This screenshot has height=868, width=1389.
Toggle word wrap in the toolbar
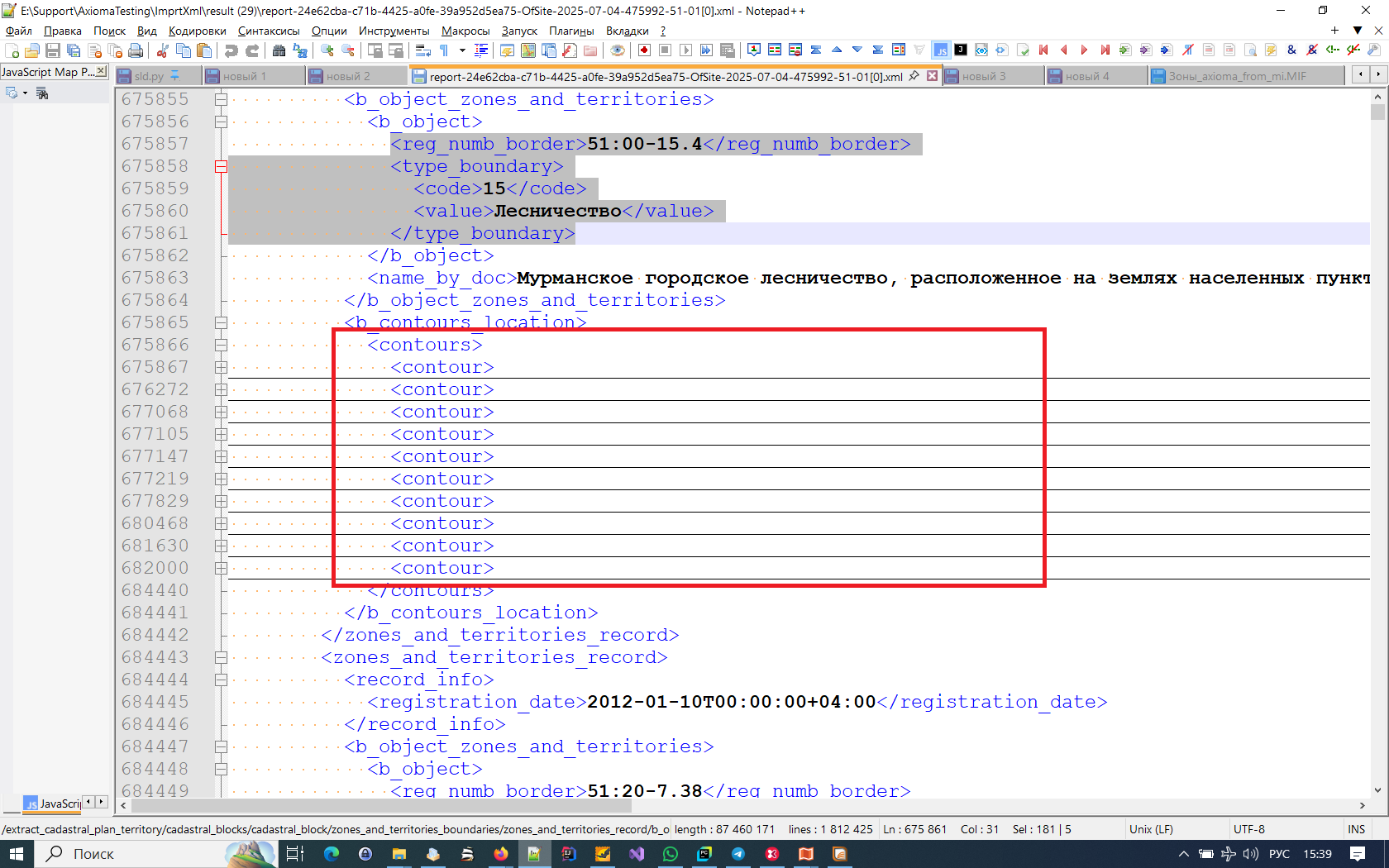422,50
